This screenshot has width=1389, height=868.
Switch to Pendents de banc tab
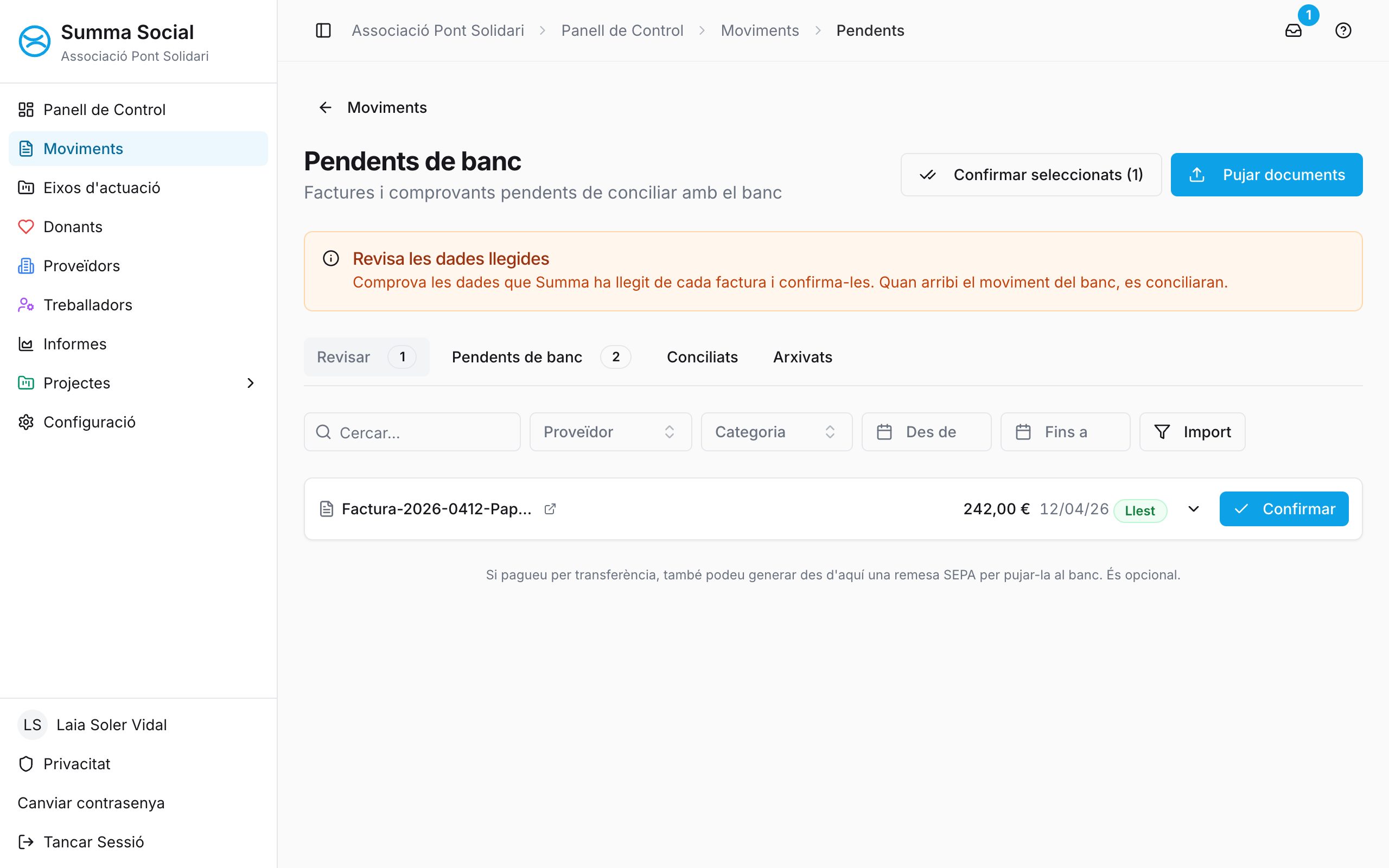(541, 357)
